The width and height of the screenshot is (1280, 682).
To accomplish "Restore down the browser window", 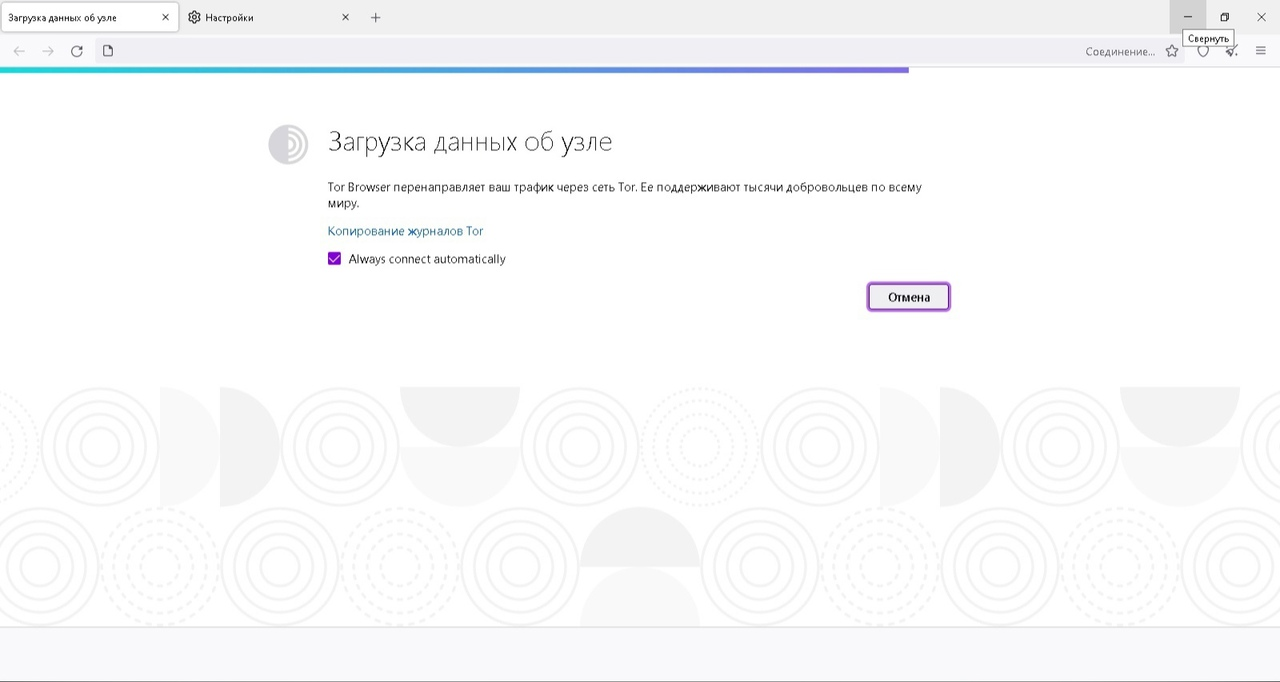I will (1224, 17).
